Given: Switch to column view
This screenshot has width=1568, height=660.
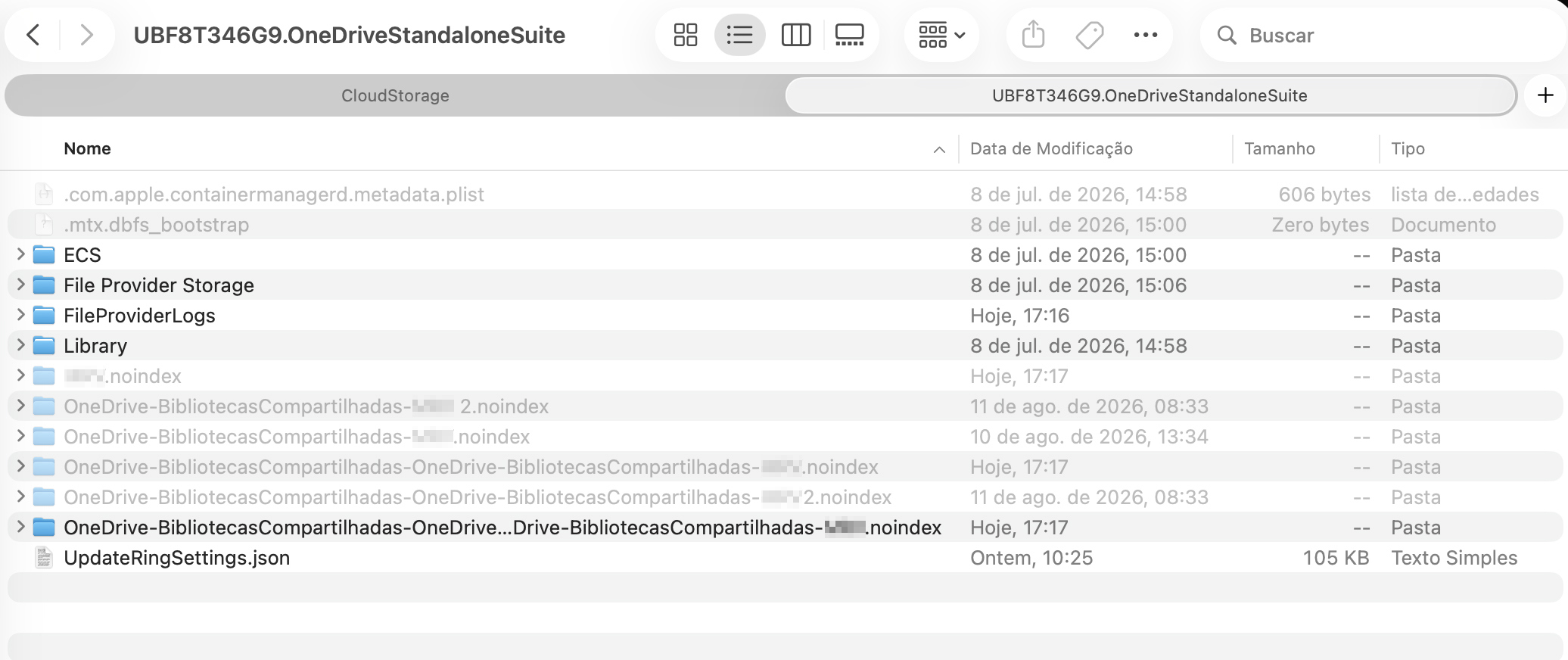Looking at the screenshot, I should tap(796, 35).
